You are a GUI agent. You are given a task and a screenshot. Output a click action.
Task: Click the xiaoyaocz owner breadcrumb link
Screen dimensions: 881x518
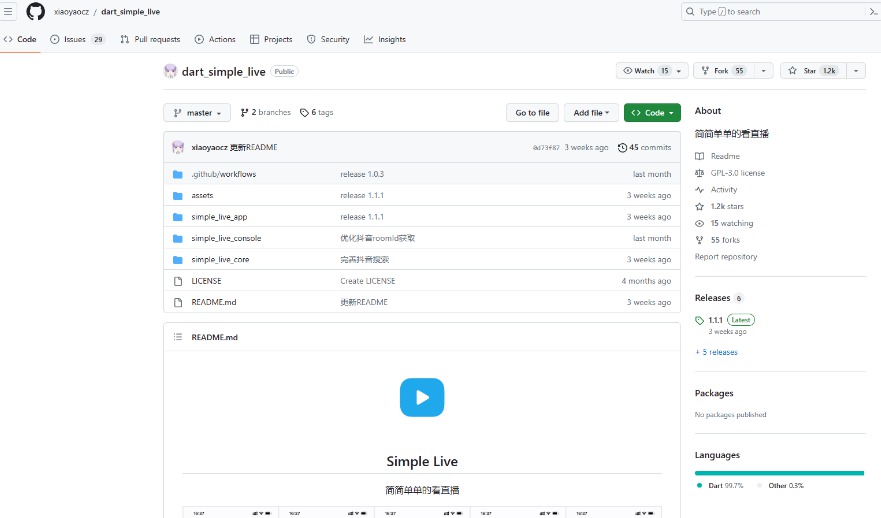click(71, 11)
